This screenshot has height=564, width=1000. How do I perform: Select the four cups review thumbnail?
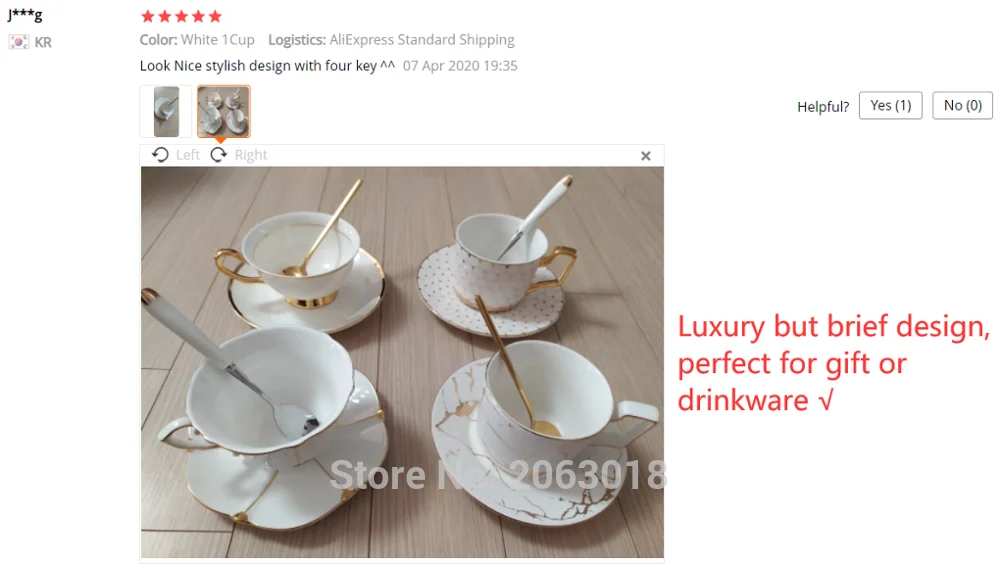click(224, 112)
